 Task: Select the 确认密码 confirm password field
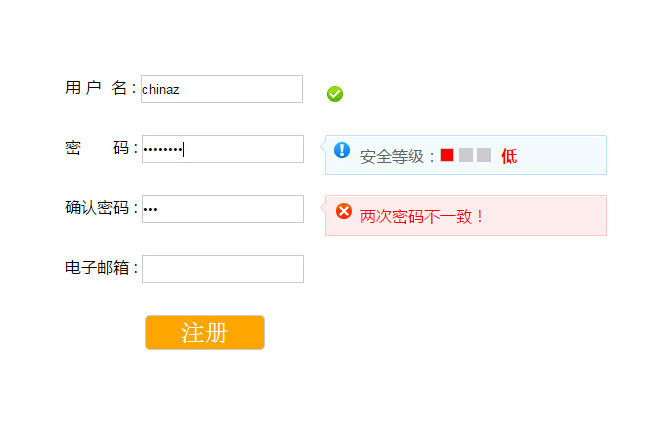222,209
